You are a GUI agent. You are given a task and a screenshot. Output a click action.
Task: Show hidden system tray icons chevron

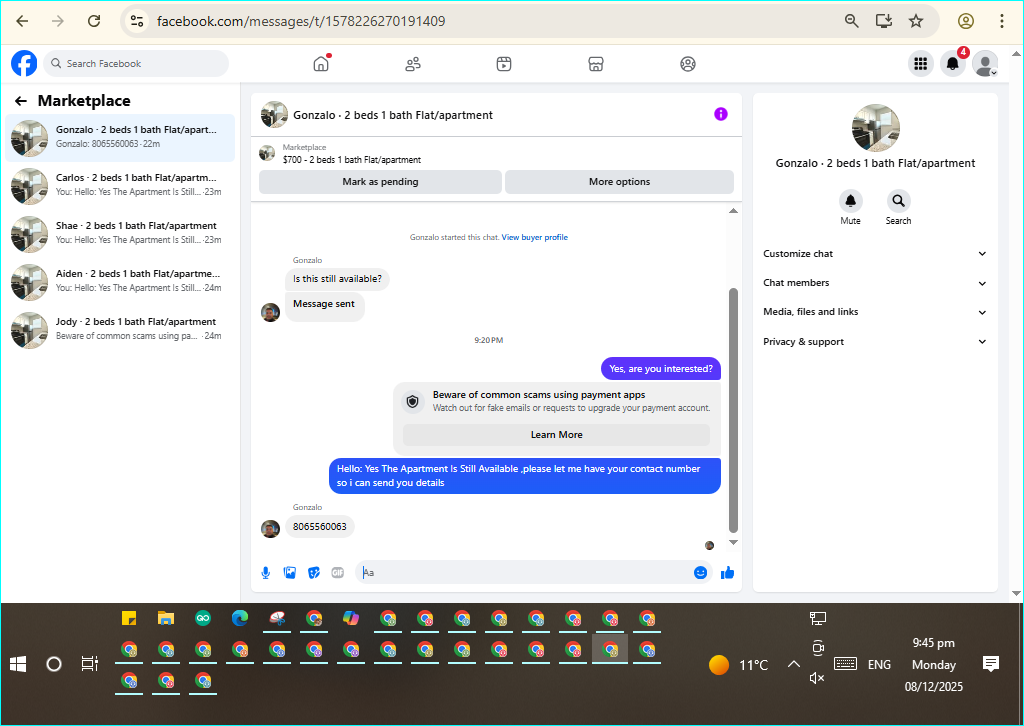pos(793,664)
